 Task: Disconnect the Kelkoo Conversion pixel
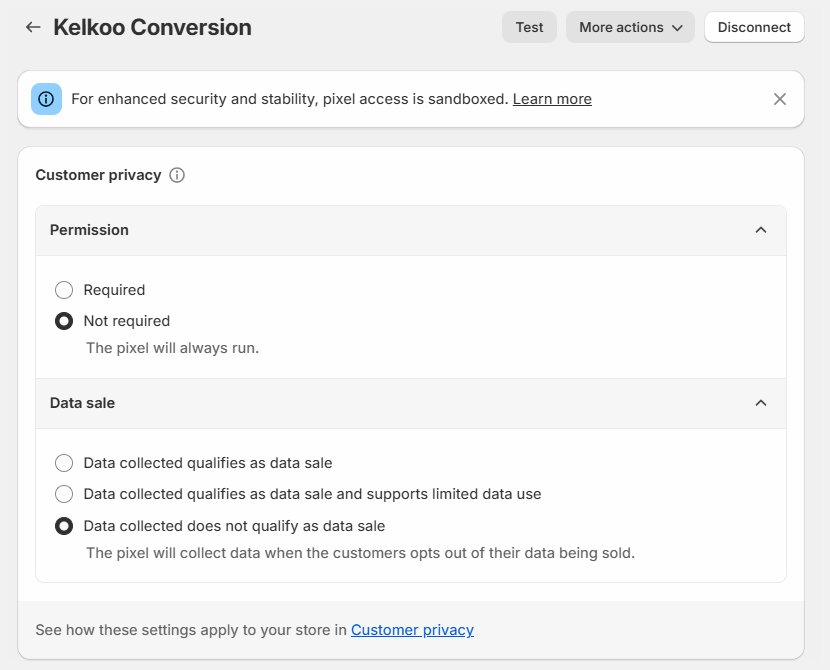tap(754, 27)
